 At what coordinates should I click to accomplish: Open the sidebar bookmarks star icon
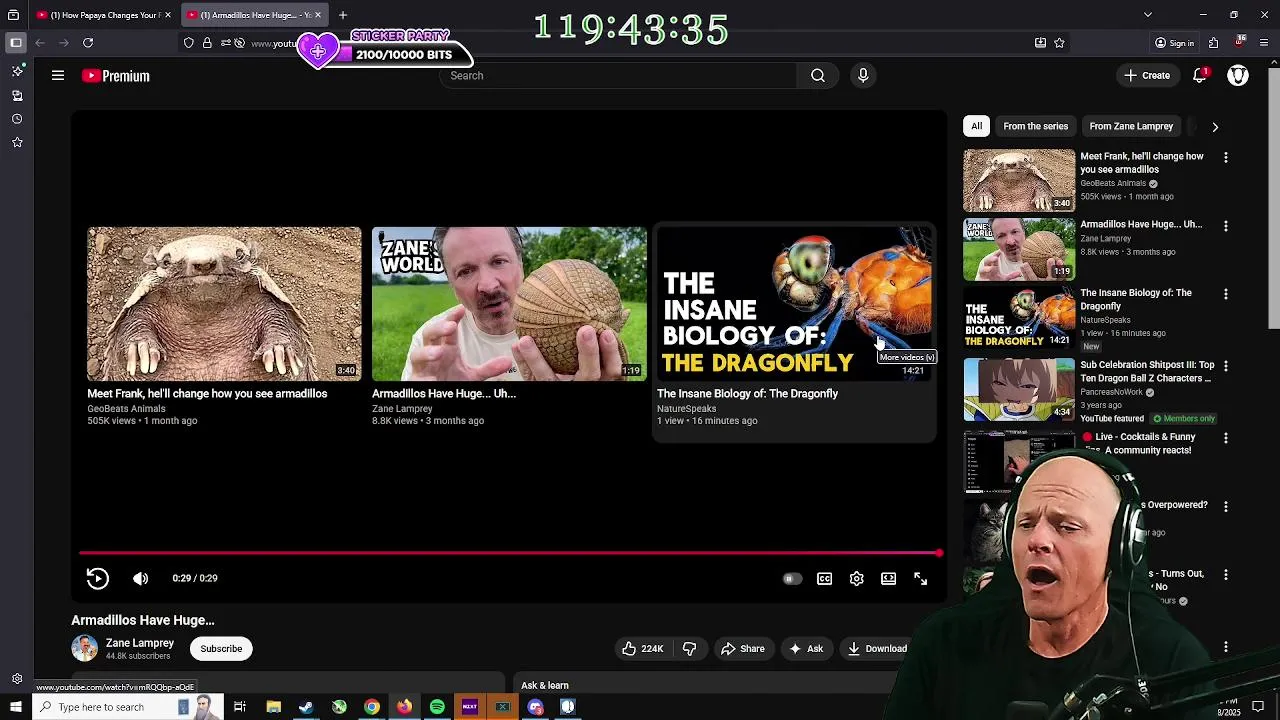tap(17, 143)
